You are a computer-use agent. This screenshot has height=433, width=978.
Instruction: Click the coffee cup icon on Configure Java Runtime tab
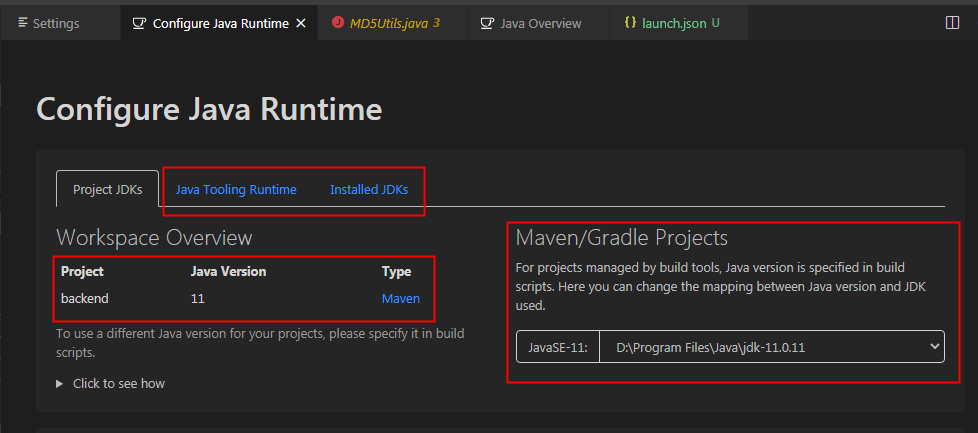coord(139,23)
